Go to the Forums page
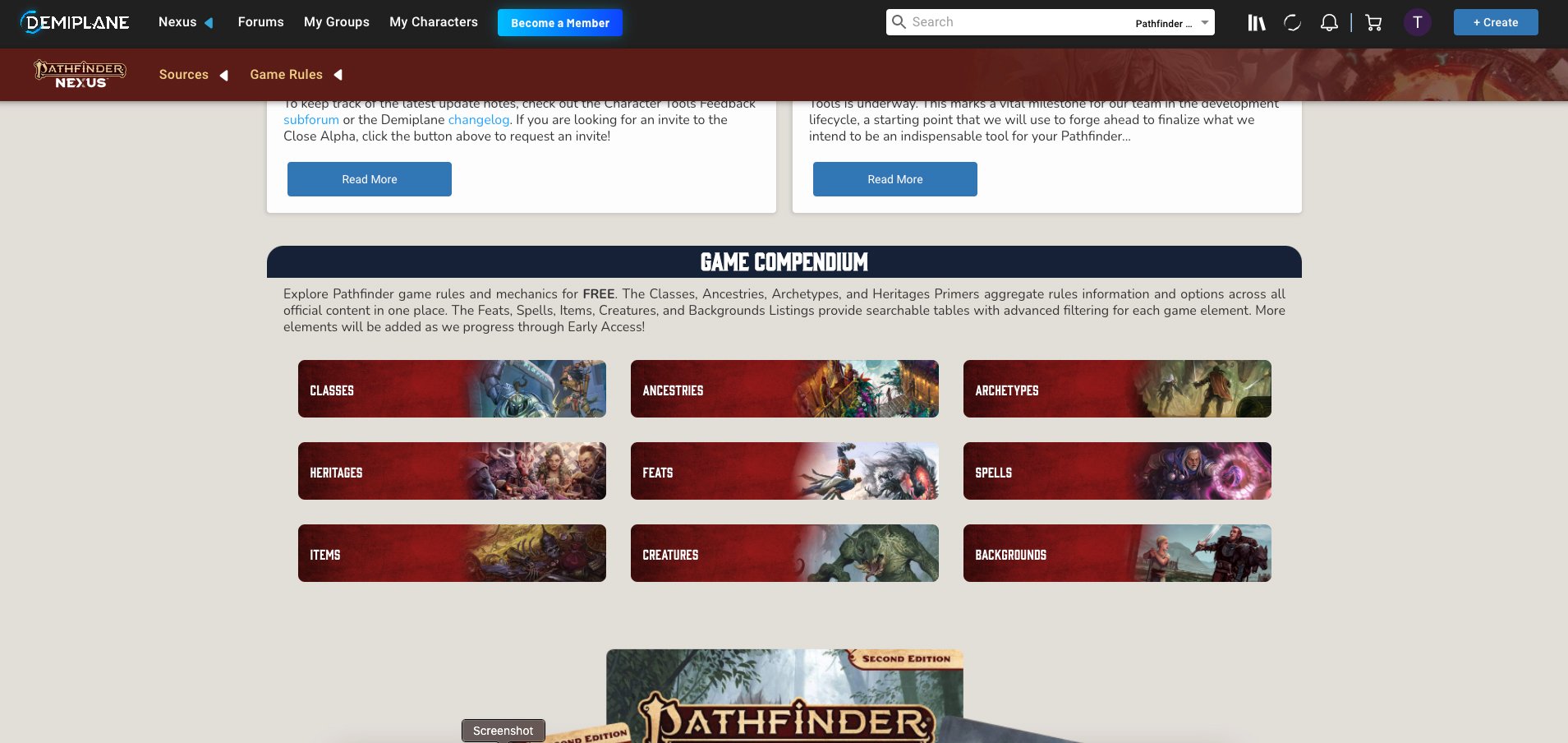 point(260,22)
